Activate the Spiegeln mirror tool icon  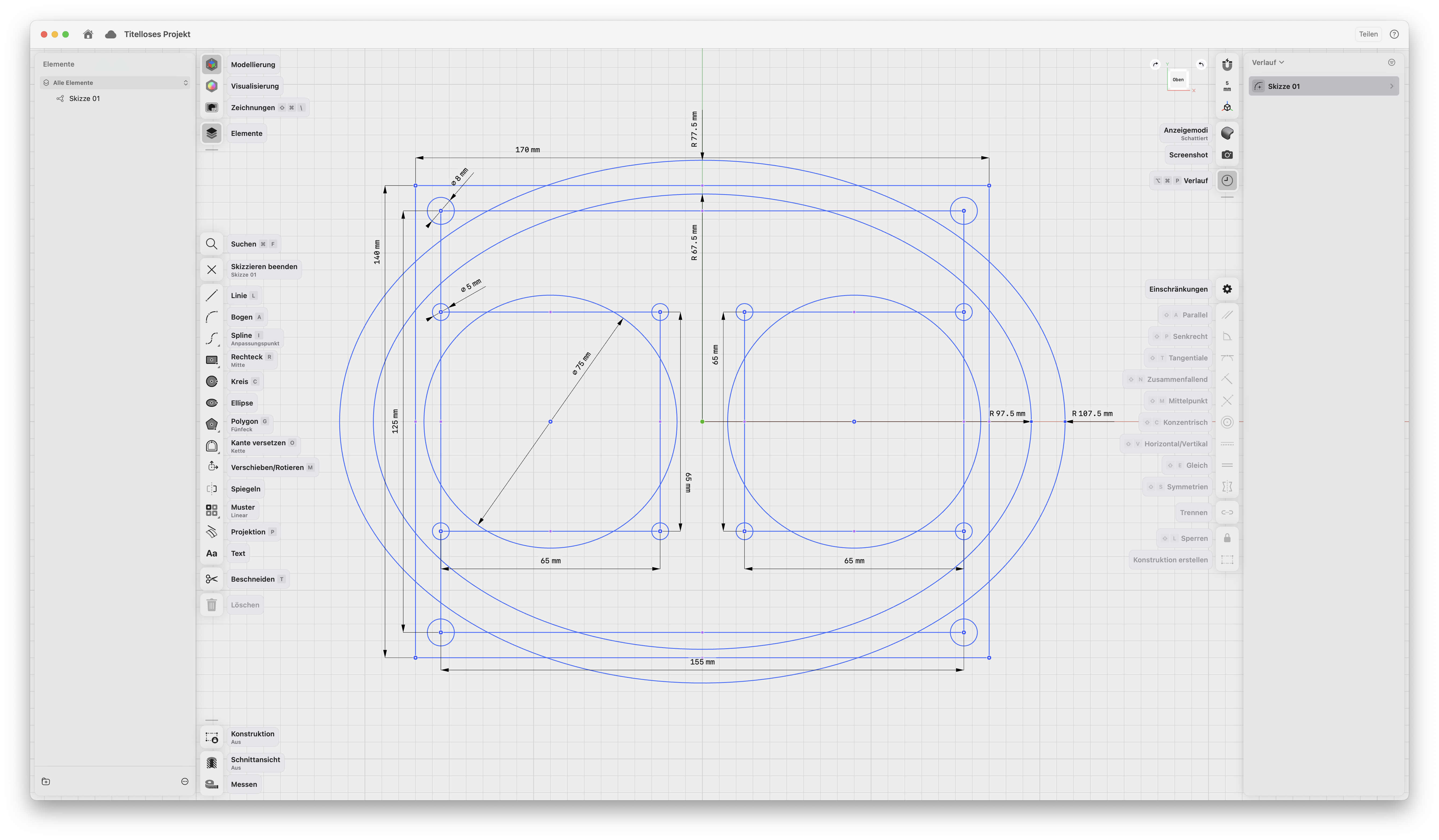(211, 488)
